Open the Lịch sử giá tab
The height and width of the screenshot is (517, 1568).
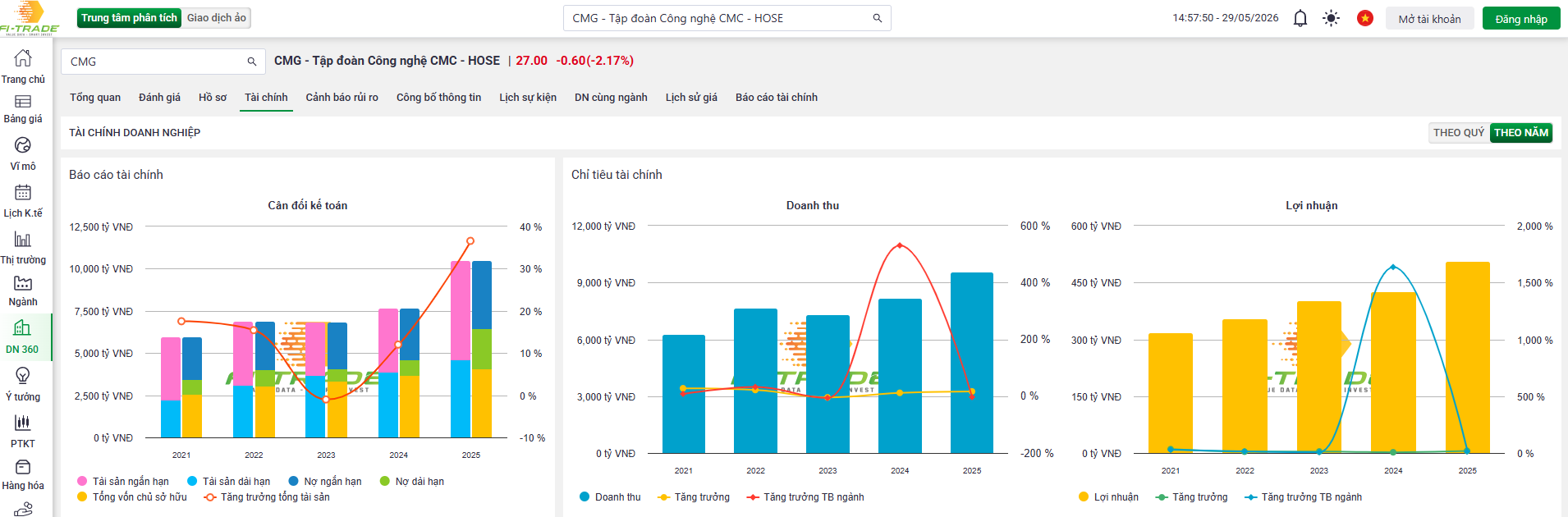point(691,98)
